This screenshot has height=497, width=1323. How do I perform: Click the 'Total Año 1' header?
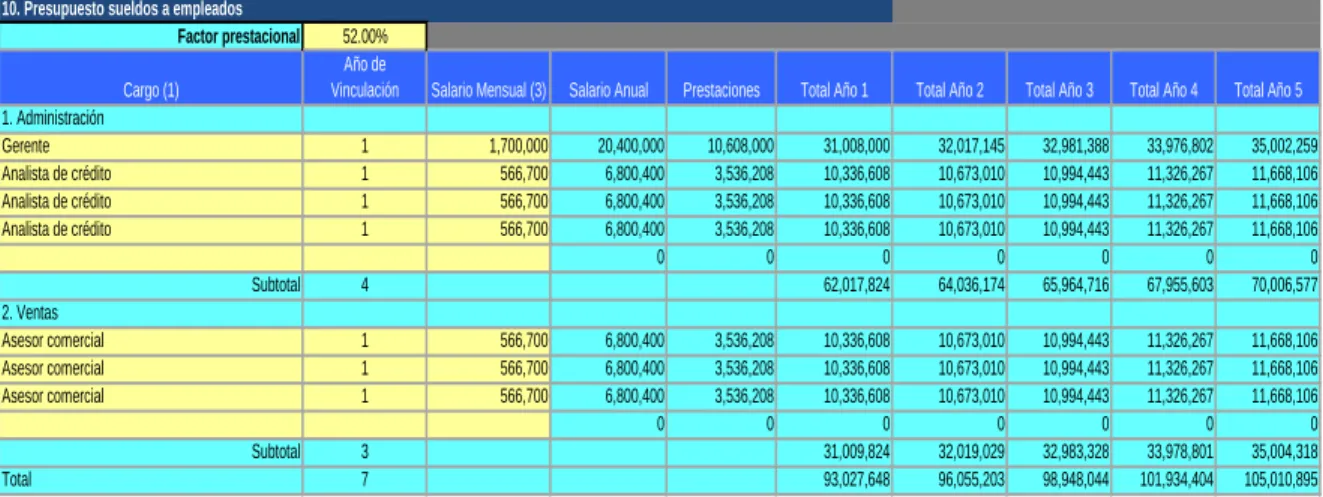835,78
